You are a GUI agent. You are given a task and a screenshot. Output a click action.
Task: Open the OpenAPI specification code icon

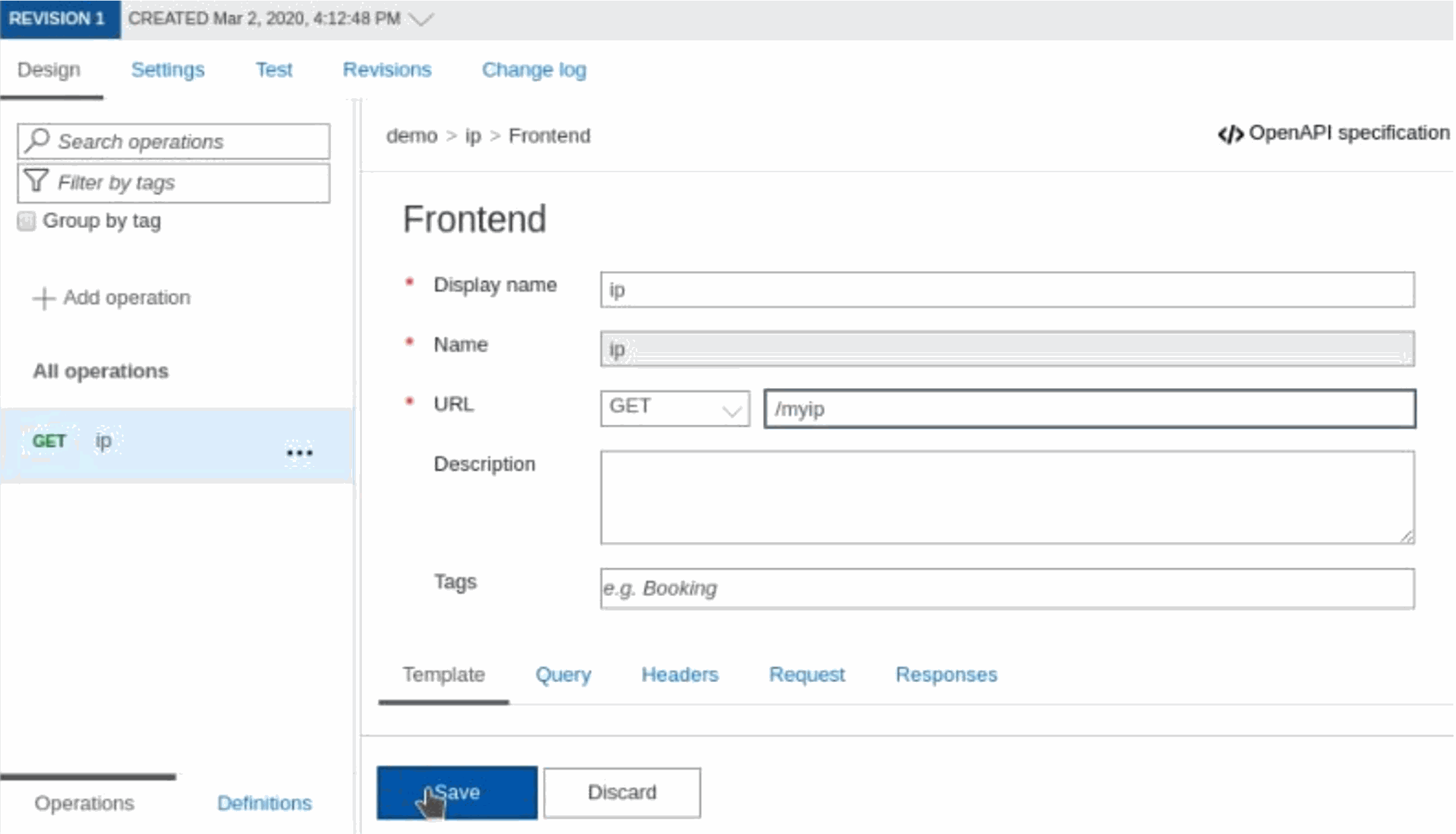[1230, 135]
